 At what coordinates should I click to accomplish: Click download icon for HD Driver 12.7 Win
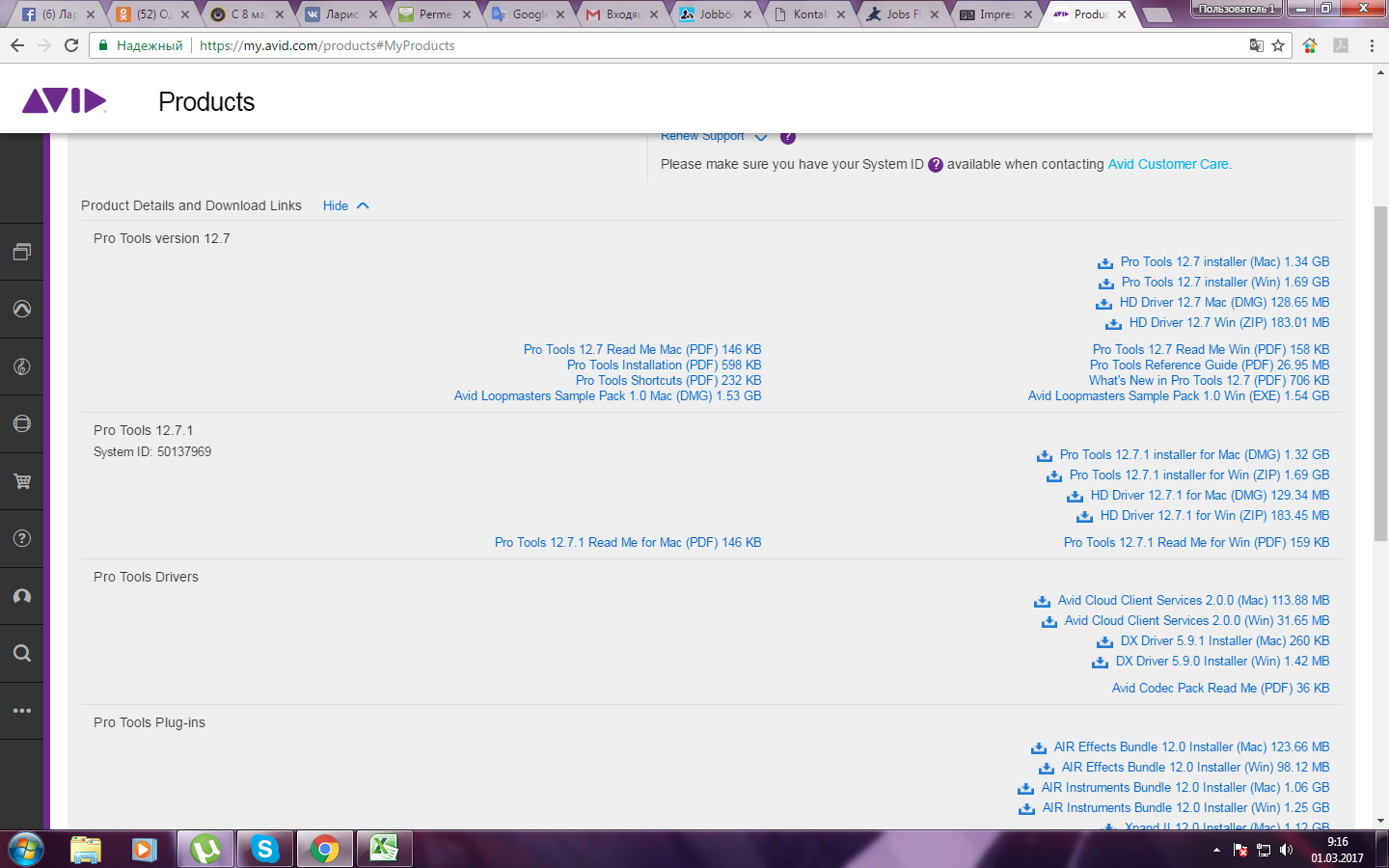pos(1114,324)
